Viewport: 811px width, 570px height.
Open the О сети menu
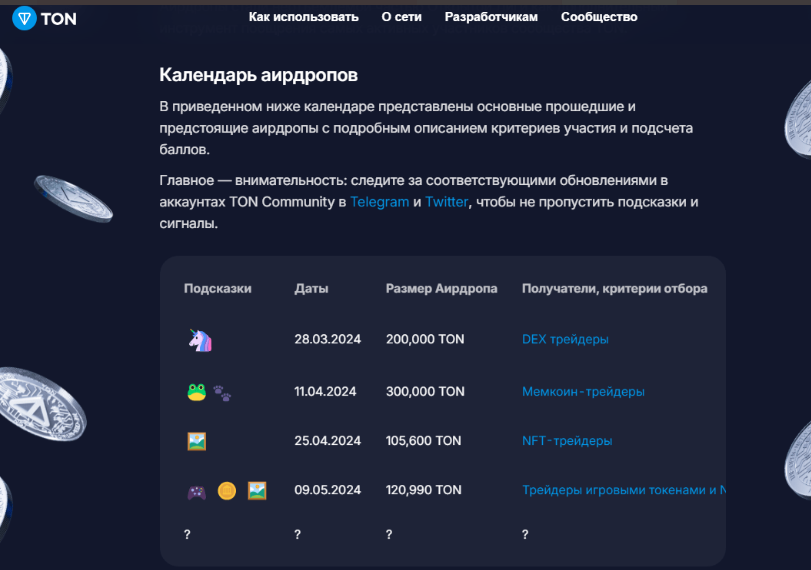401,17
